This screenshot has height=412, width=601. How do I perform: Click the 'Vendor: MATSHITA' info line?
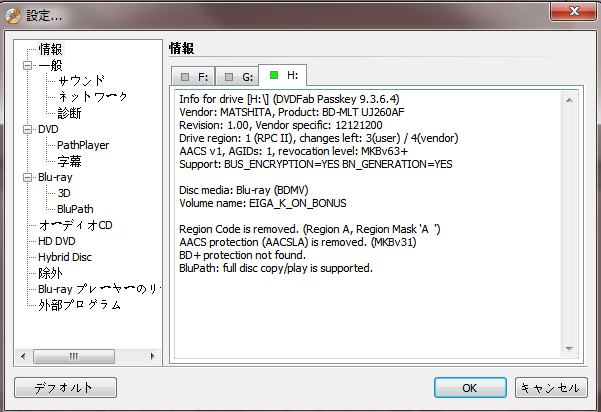(291, 112)
